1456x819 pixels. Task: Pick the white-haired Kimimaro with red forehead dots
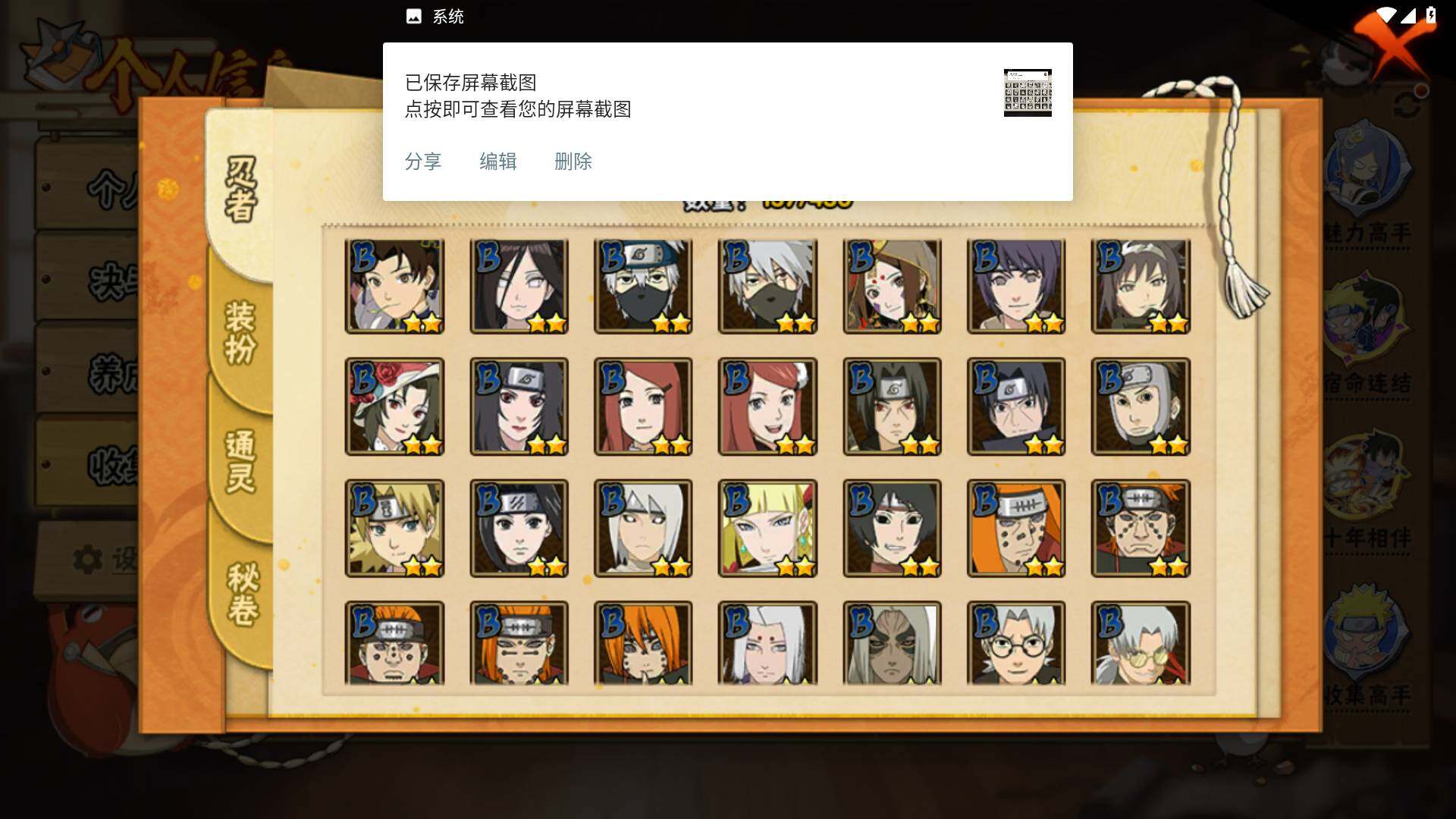pyautogui.click(x=767, y=644)
